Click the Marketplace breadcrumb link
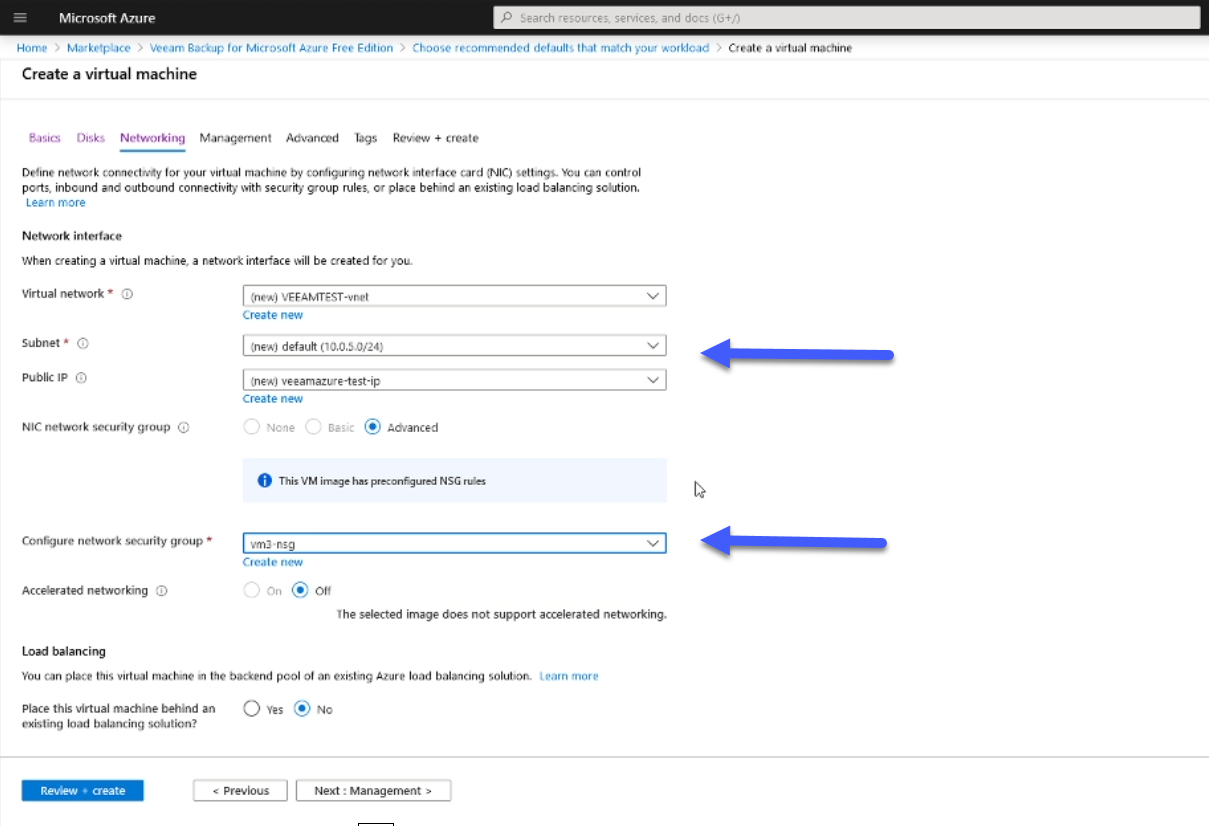Screen dimensions: 1209x826 [99, 48]
